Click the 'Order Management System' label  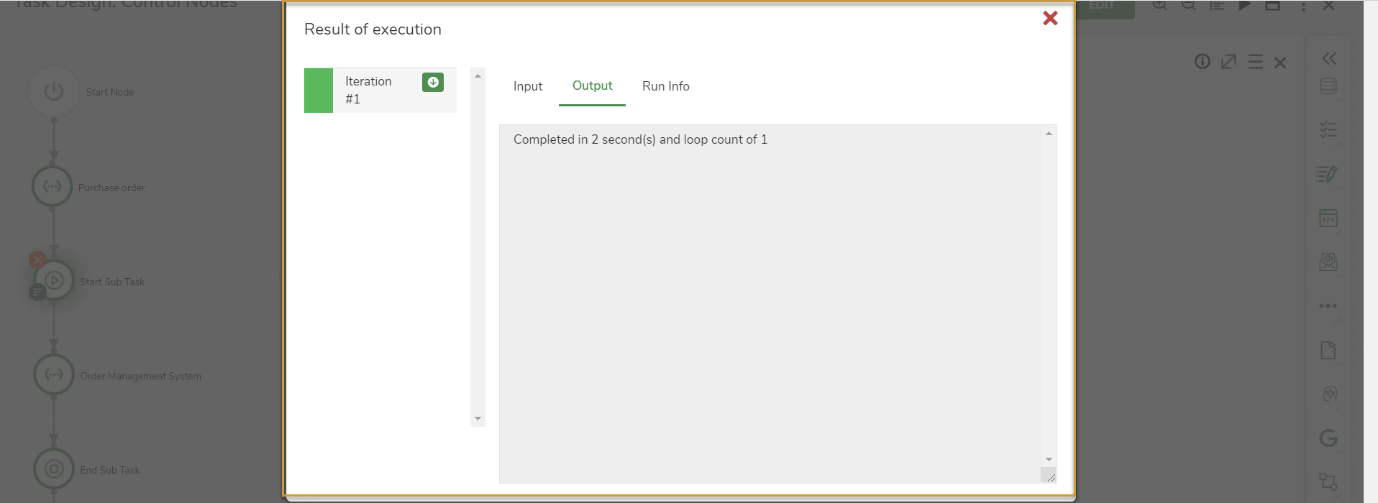141,376
